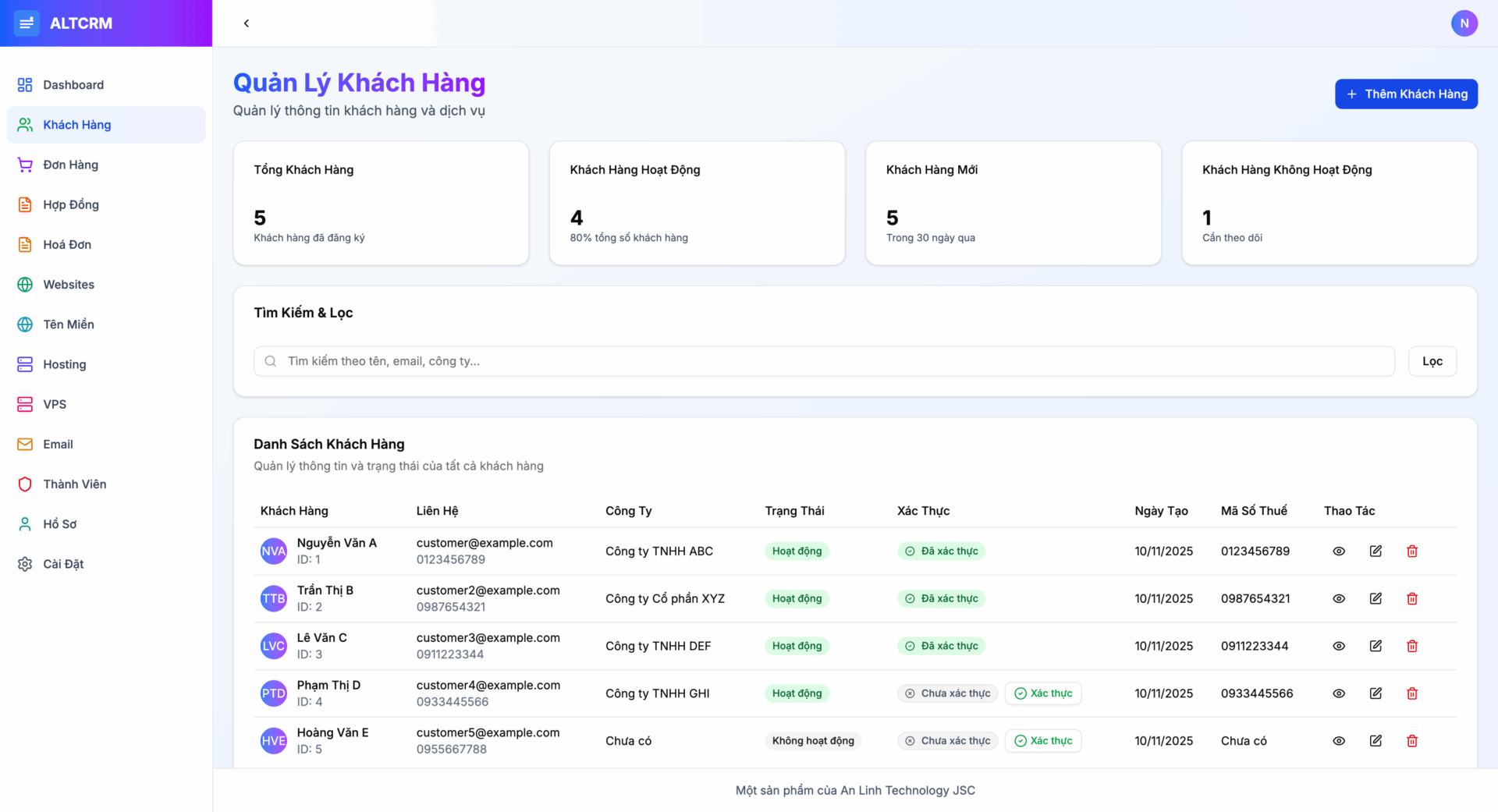
Task: Go to the Thành Viên section
Action: point(74,484)
